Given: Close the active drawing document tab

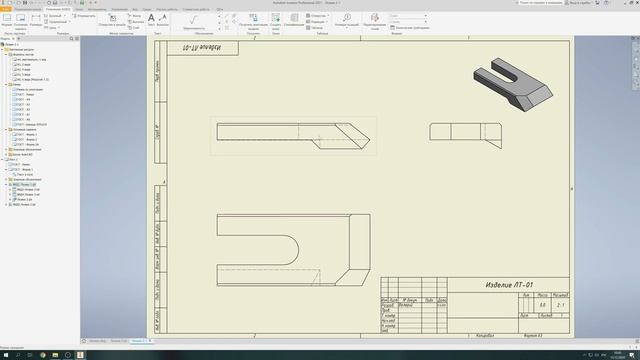Looking at the screenshot, I should [x=150, y=341].
